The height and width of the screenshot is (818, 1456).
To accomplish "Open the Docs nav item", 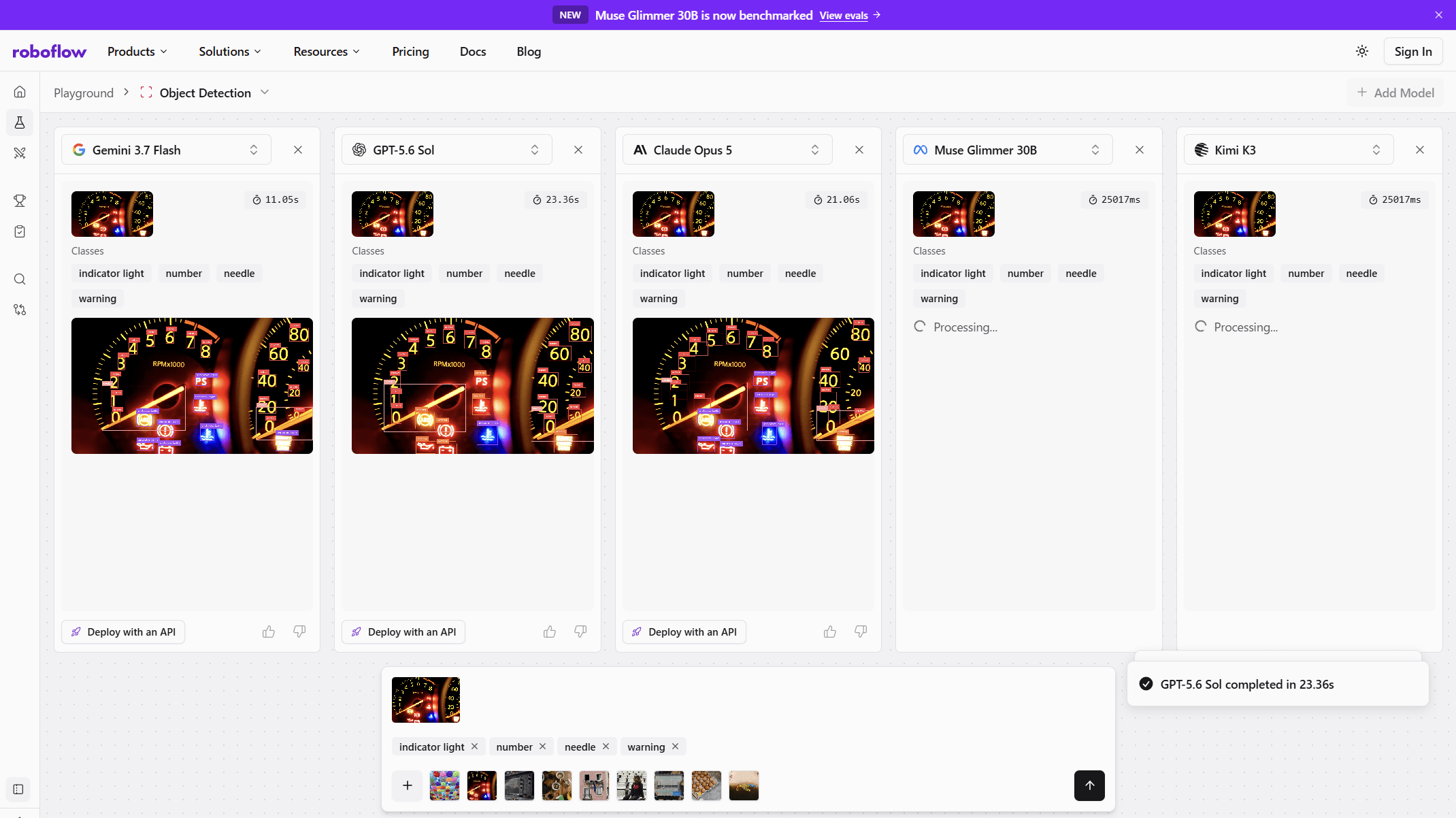I will point(473,51).
